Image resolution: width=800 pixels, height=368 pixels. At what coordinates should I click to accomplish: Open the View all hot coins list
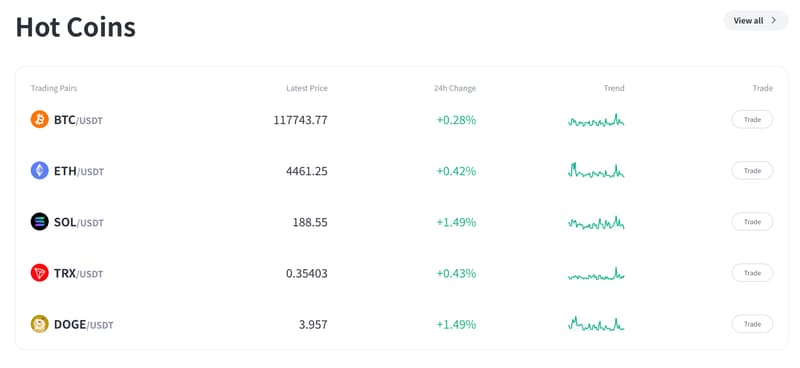756,20
